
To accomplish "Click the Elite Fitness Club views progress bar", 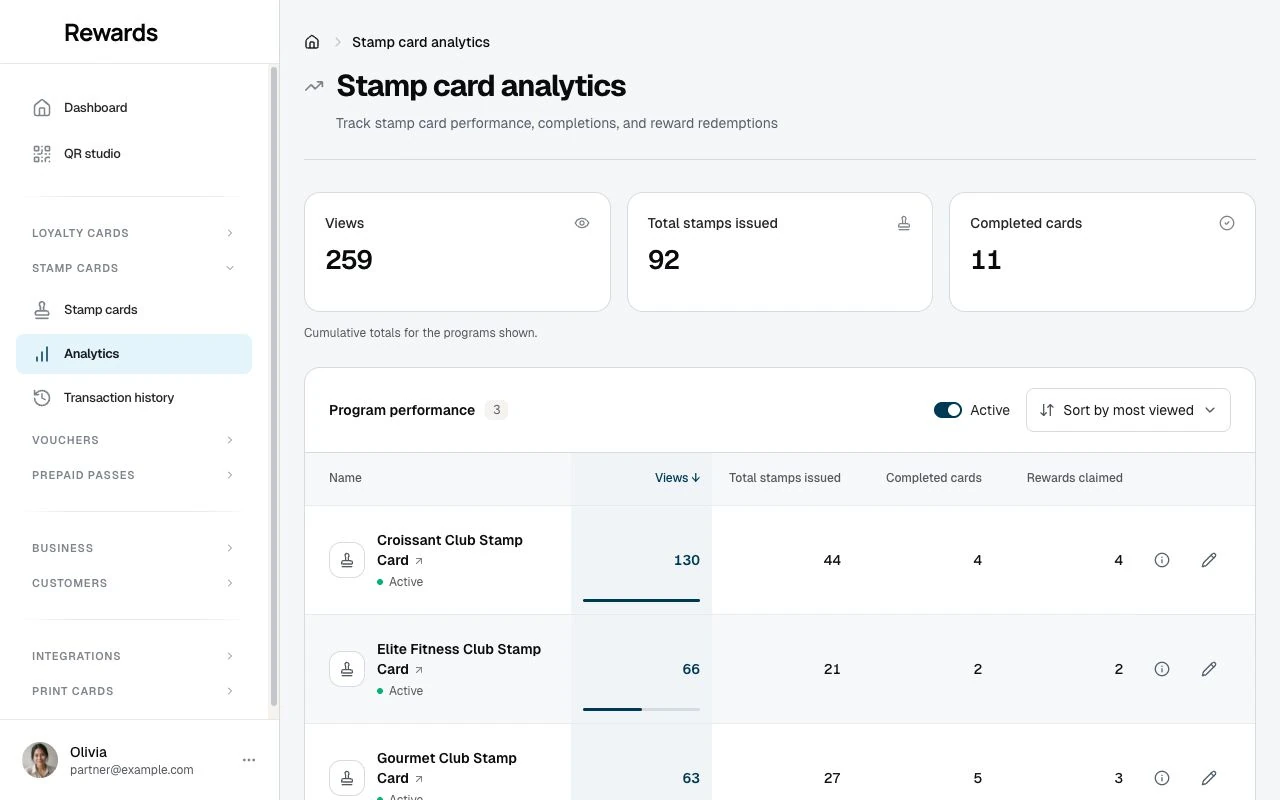I will tap(641, 709).
